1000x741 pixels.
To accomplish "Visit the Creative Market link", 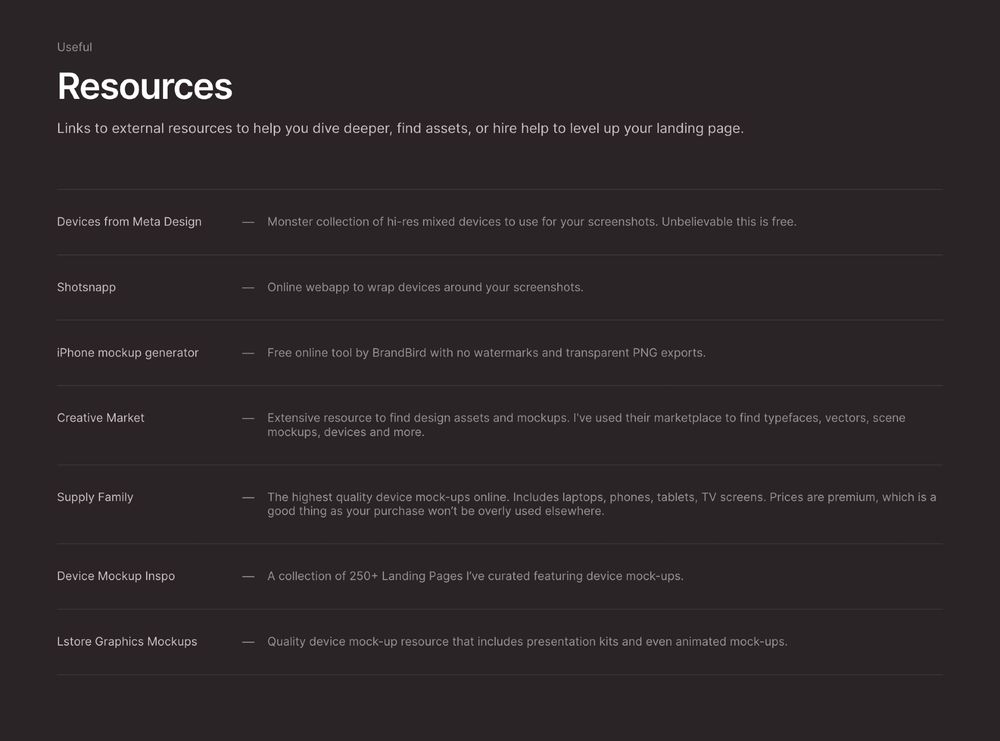I will coord(101,418).
